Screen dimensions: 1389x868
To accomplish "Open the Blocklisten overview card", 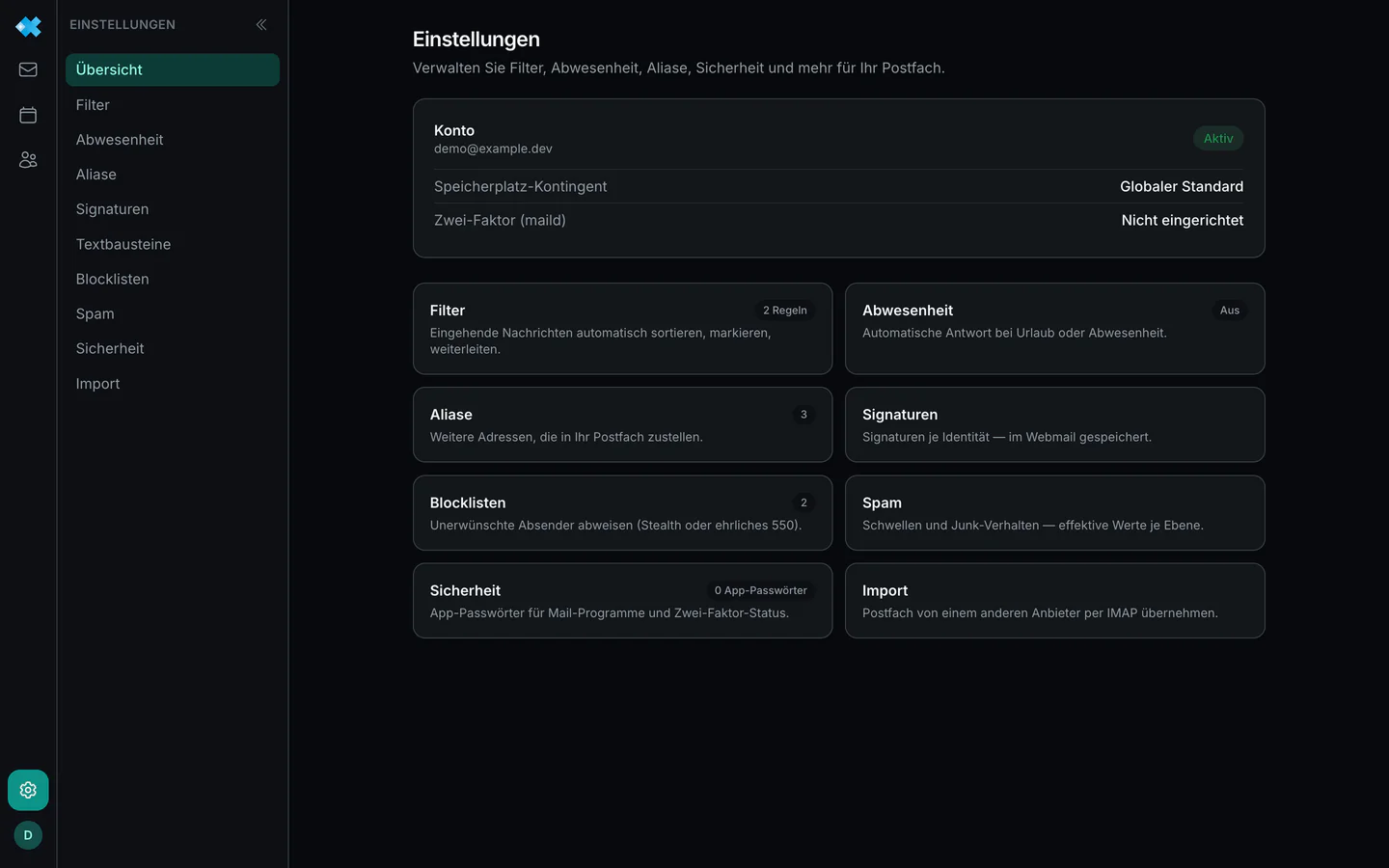I will pyautogui.click(x=622, y=513).
